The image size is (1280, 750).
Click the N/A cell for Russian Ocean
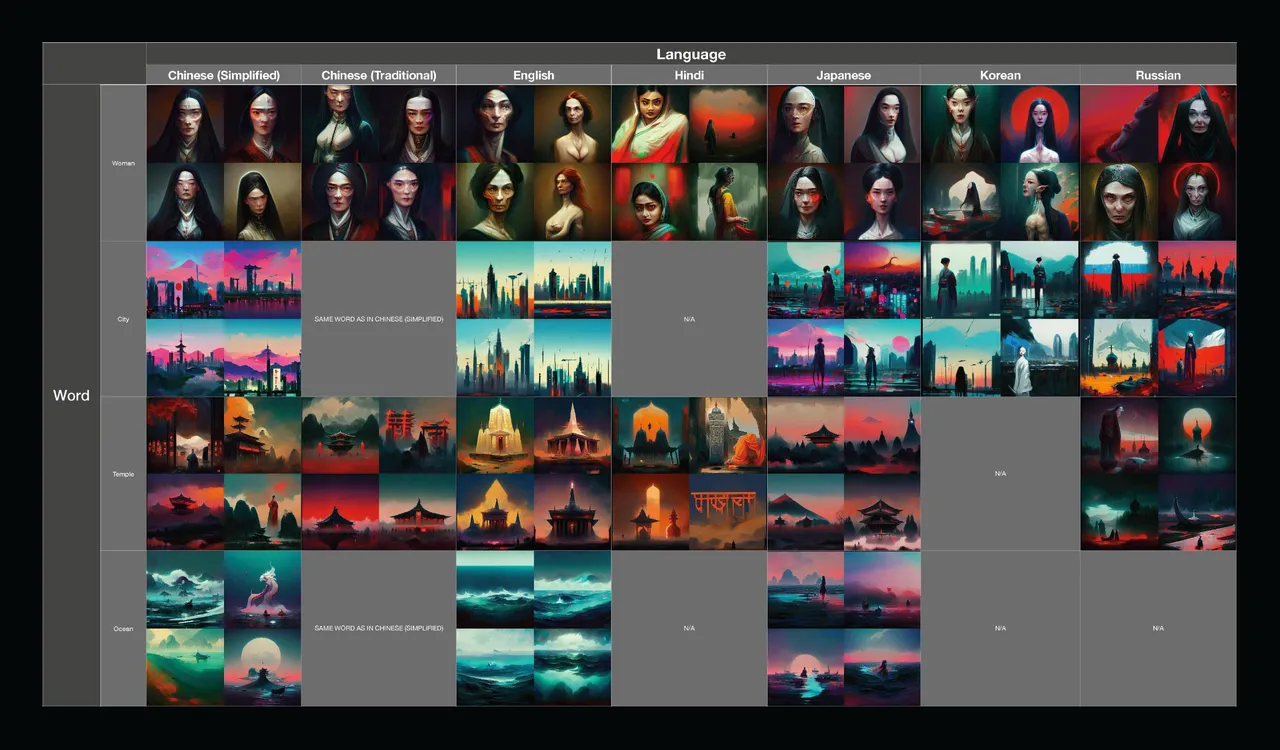1158,628
